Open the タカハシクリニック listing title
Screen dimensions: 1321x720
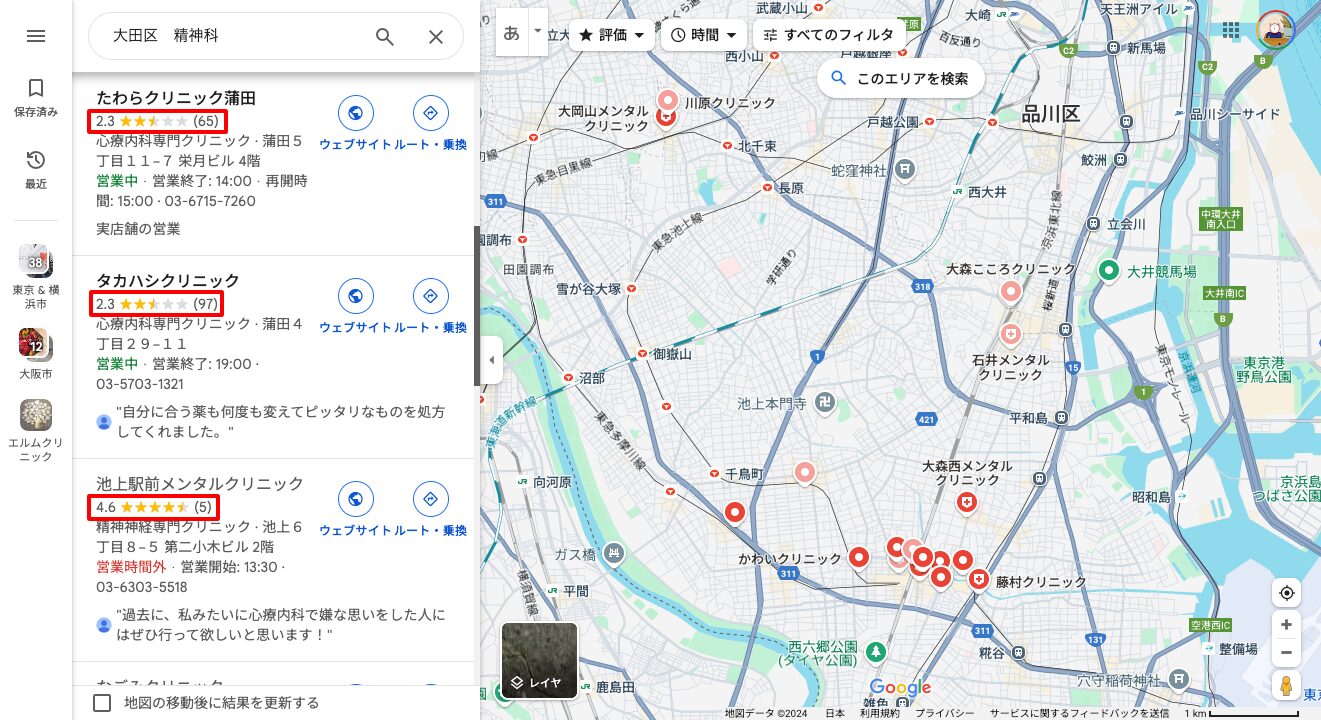(x=168, y=281)
